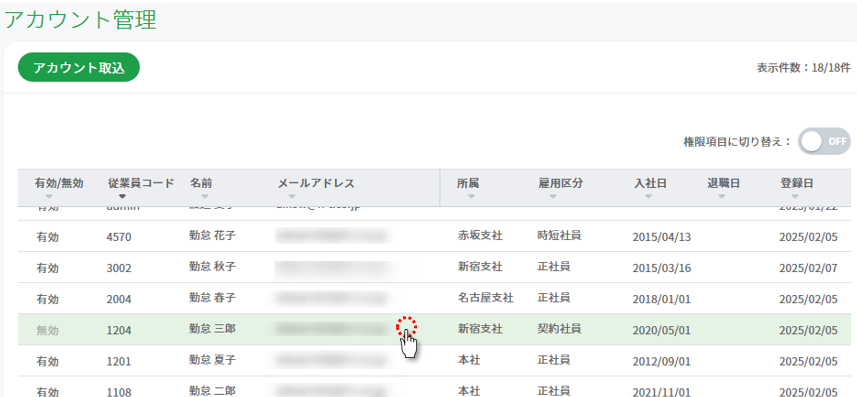Click hire date 2018/01/01
Screen dimensions: 857x397
coord(662,300)
